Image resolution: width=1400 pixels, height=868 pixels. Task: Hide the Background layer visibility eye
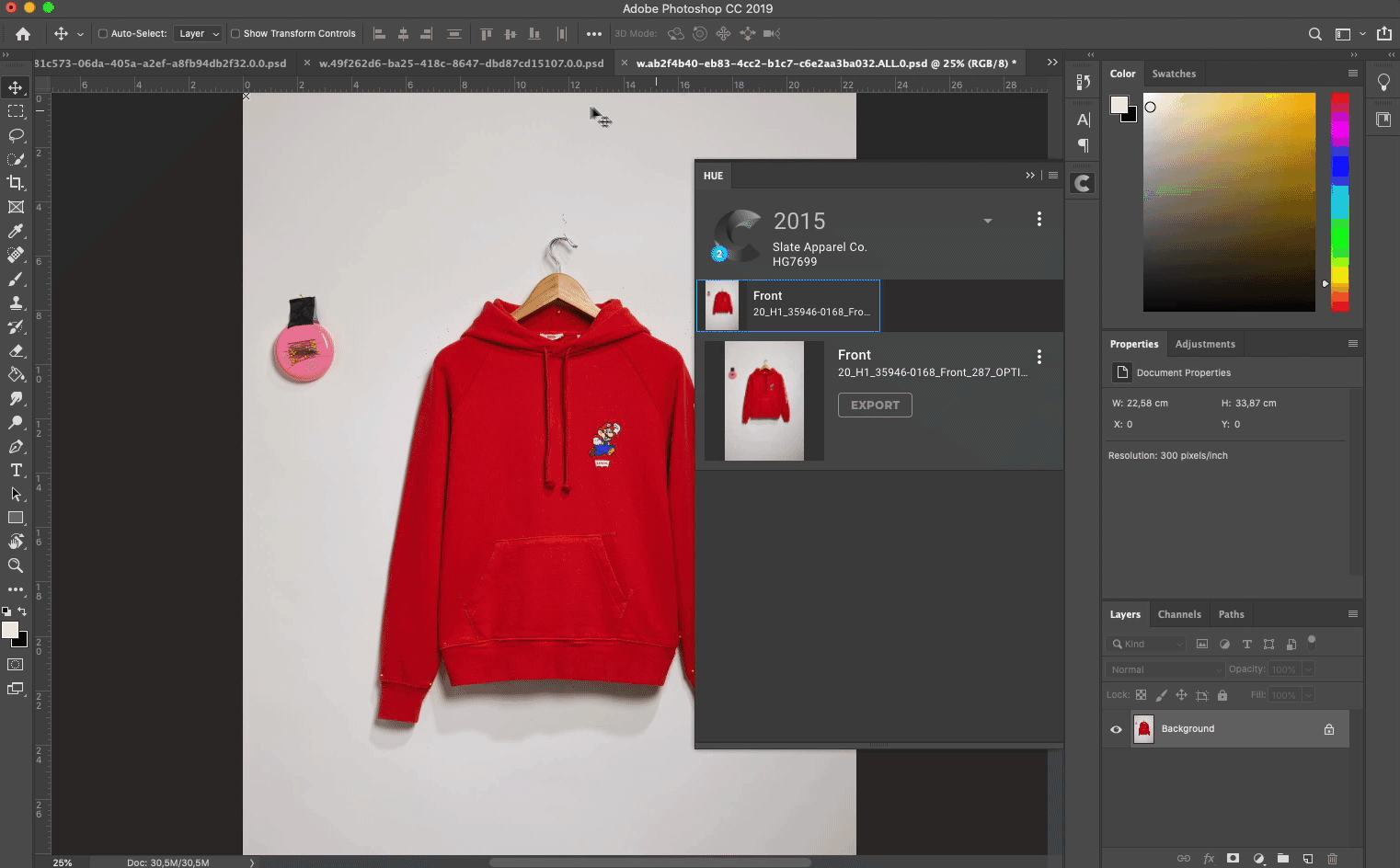(1116, 729)
